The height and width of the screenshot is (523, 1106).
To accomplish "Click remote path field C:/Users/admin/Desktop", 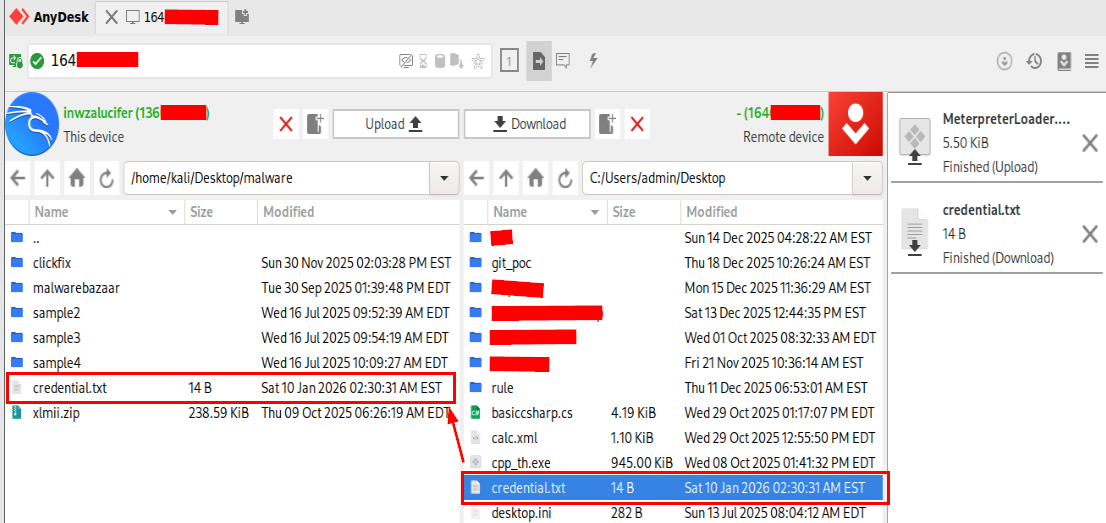I will (x=717, y=179).
